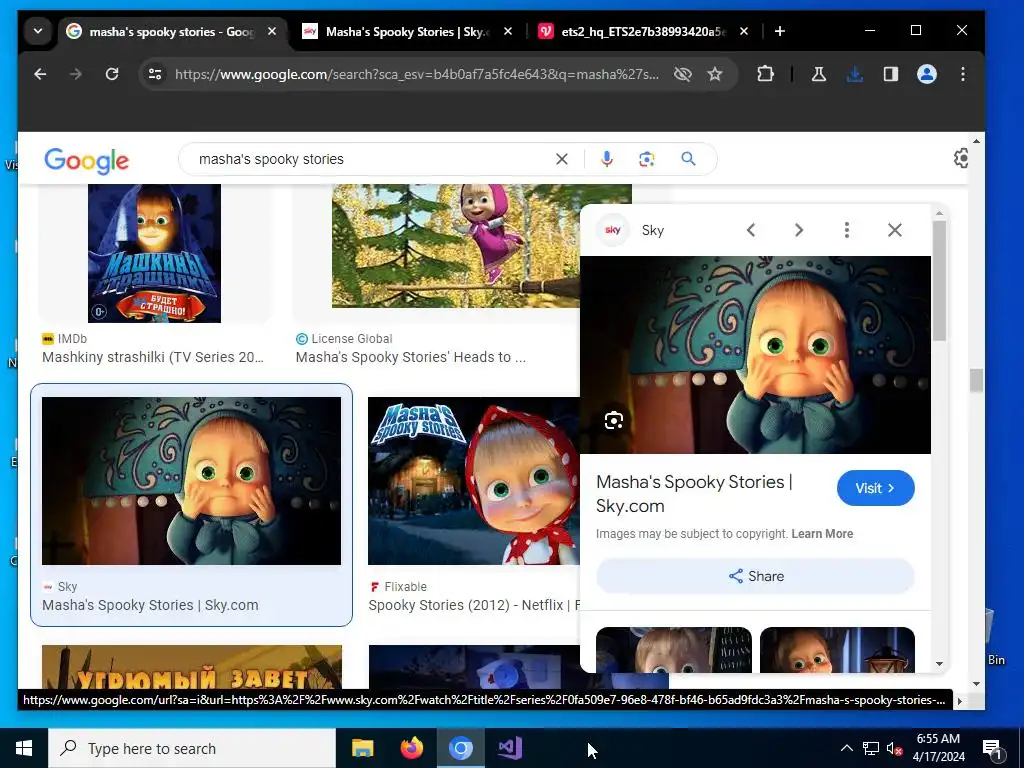Open Google quick settings gear
The image size is (1024, 768).
[x=961, y=158]
